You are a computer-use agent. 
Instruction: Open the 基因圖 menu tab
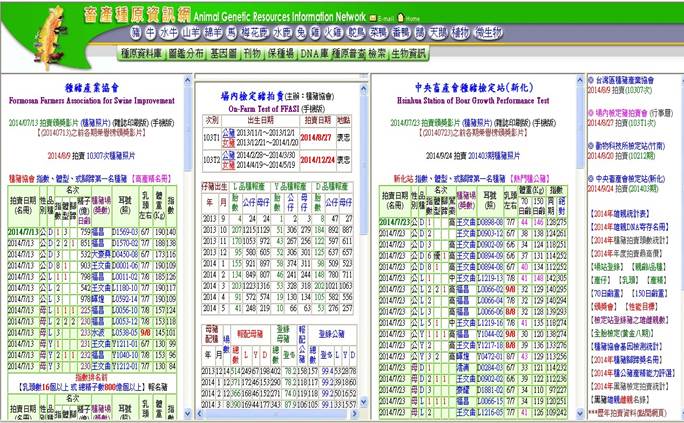point(223,54)
